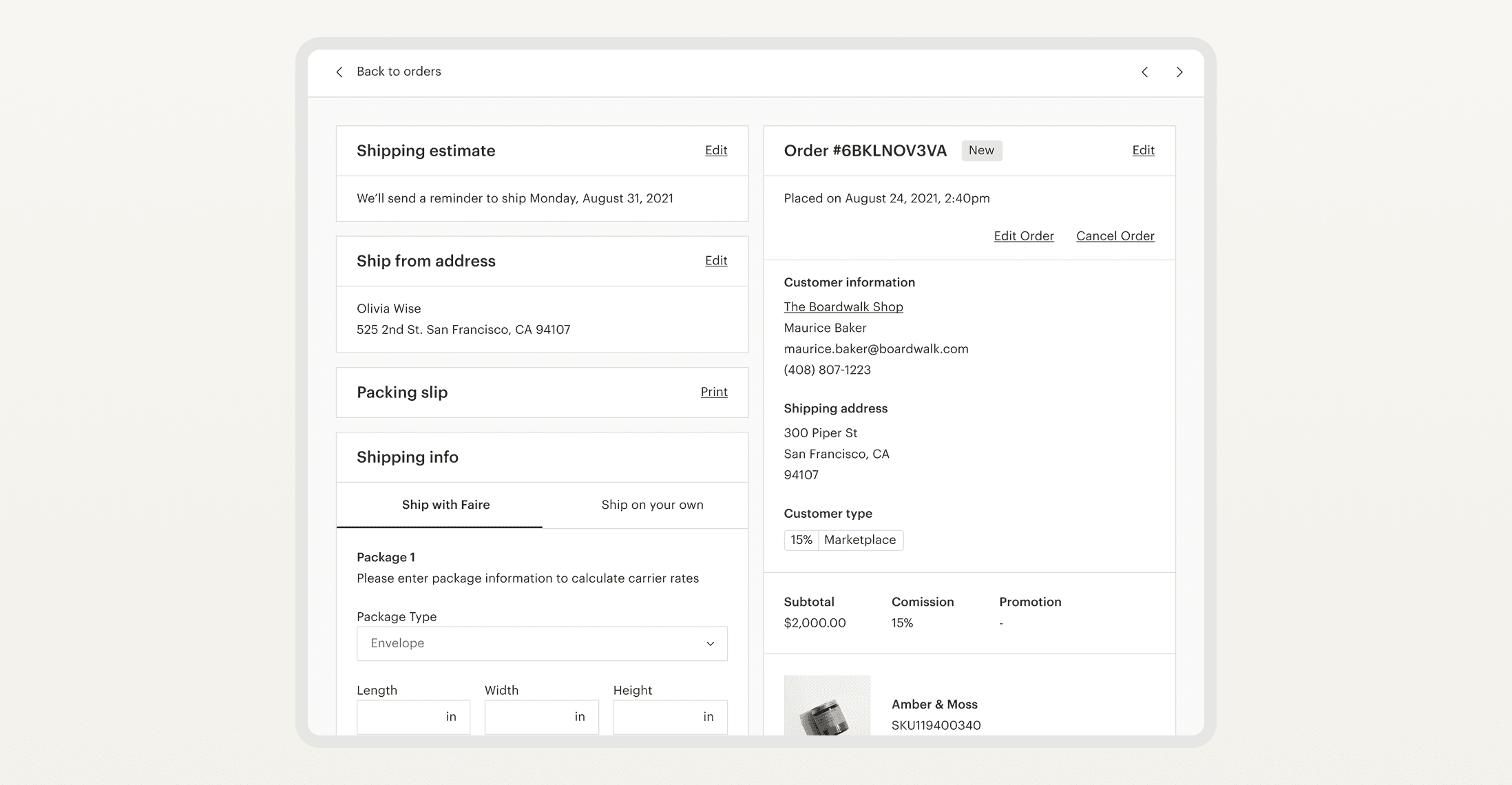Click the Height input field
The height and width of the screenshot is (785, 1512).
tap(670, 717)
